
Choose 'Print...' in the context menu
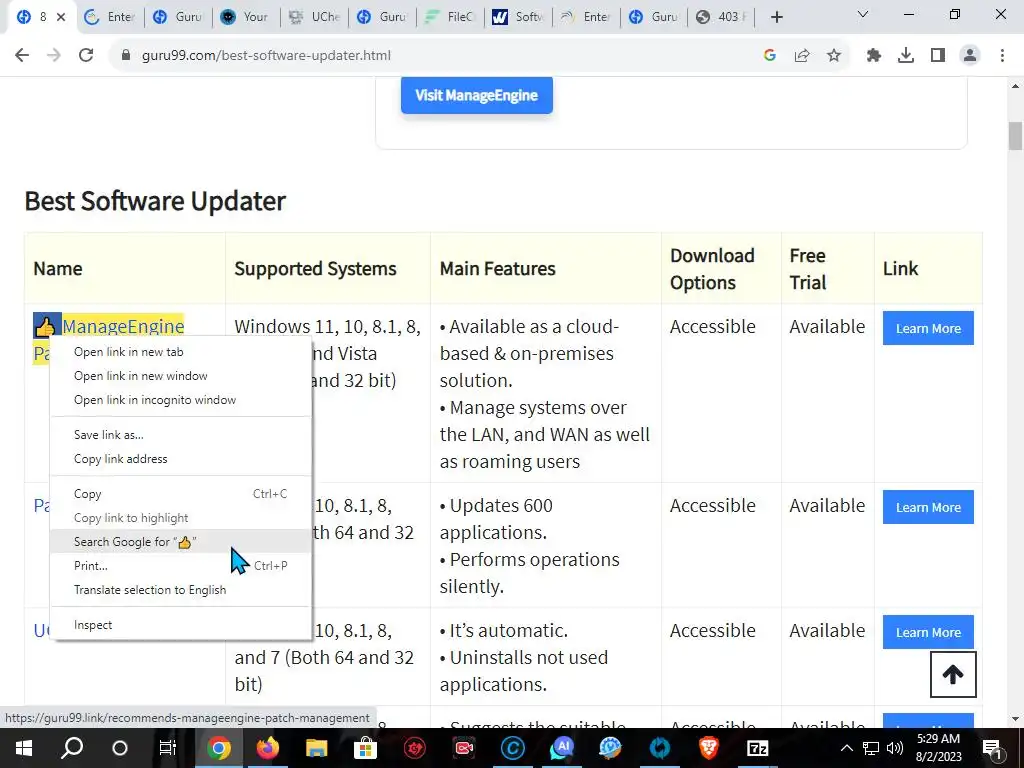coord(181,566)
